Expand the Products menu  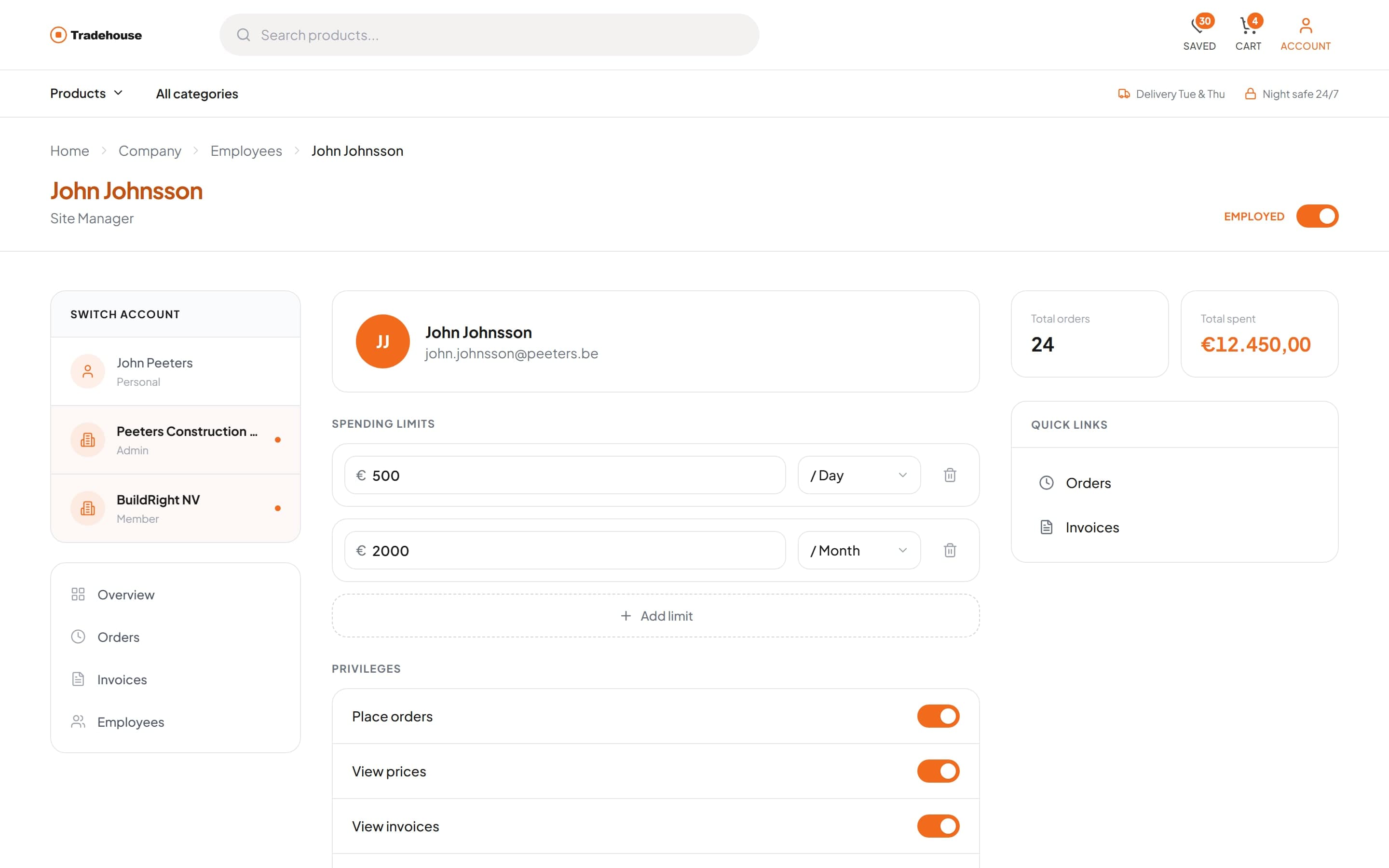[87, 93]
